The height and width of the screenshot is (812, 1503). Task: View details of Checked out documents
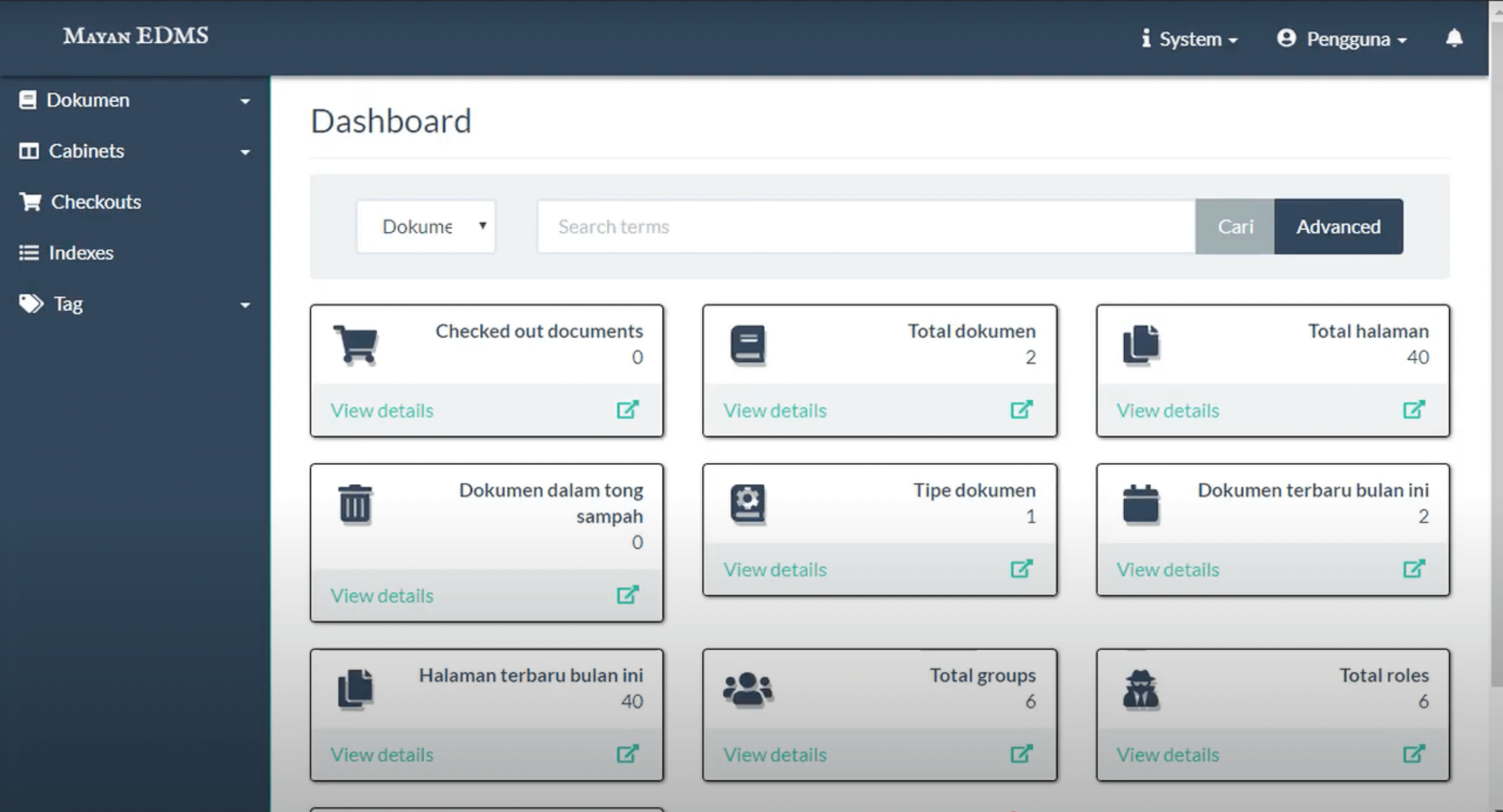382,410
